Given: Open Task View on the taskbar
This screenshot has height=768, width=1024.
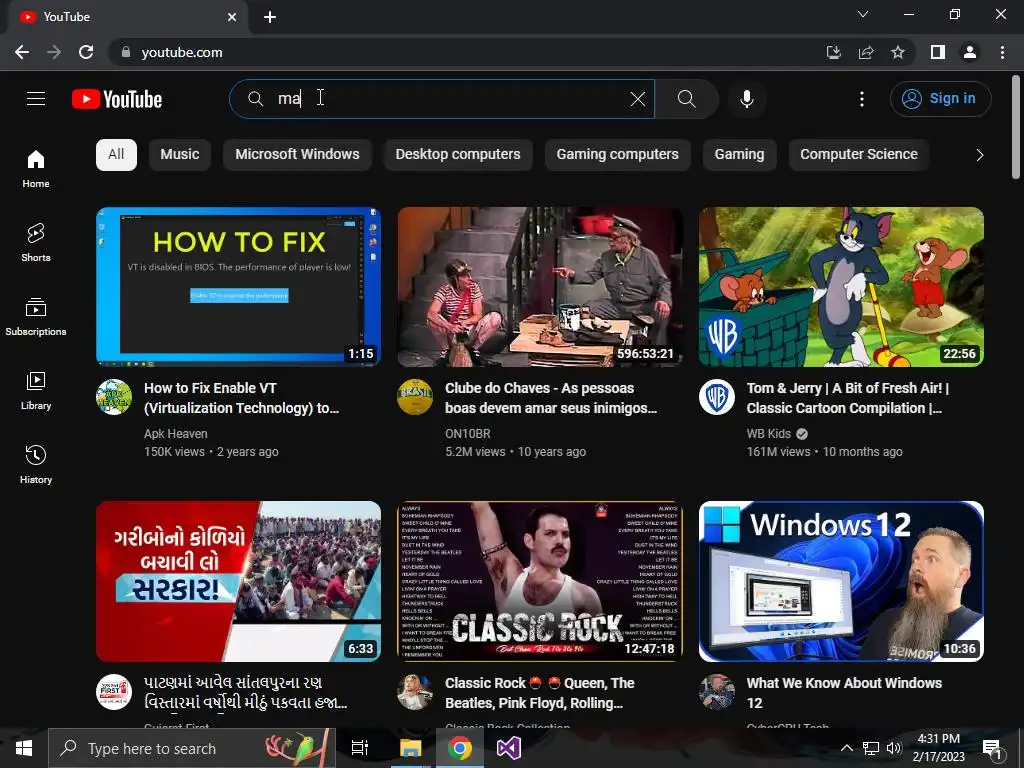Looking at the screenshot, I should 360,748.
